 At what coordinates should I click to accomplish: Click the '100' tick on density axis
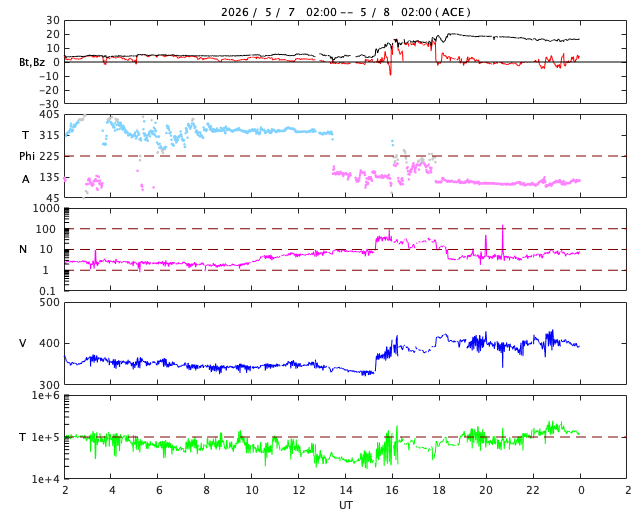[x=46, y=229]
